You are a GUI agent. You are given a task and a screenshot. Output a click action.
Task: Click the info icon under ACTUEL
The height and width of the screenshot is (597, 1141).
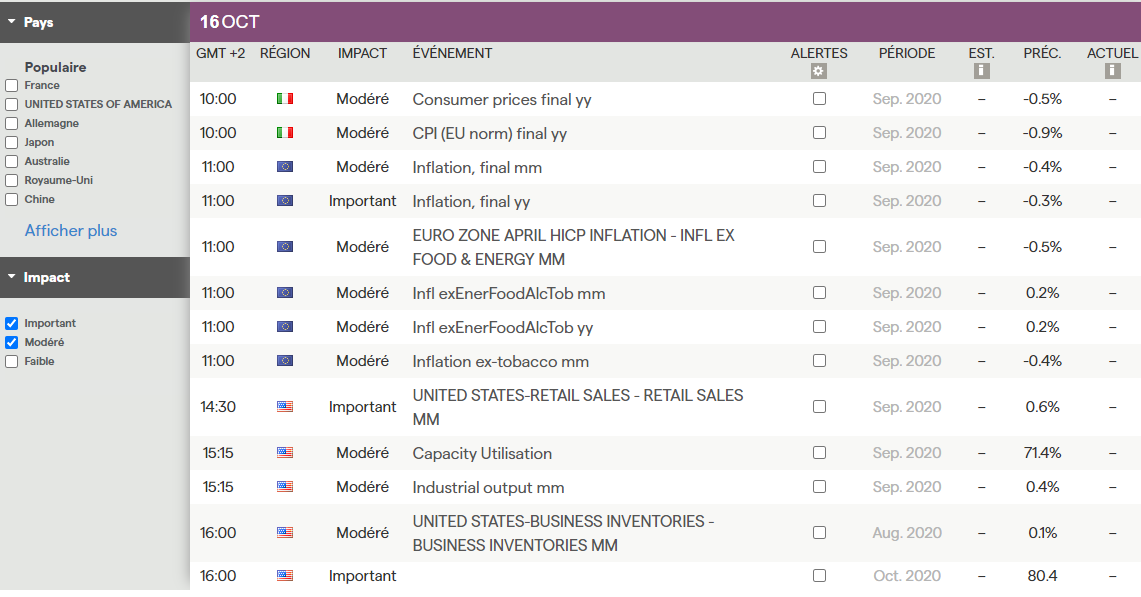(x=1112, y=71)
